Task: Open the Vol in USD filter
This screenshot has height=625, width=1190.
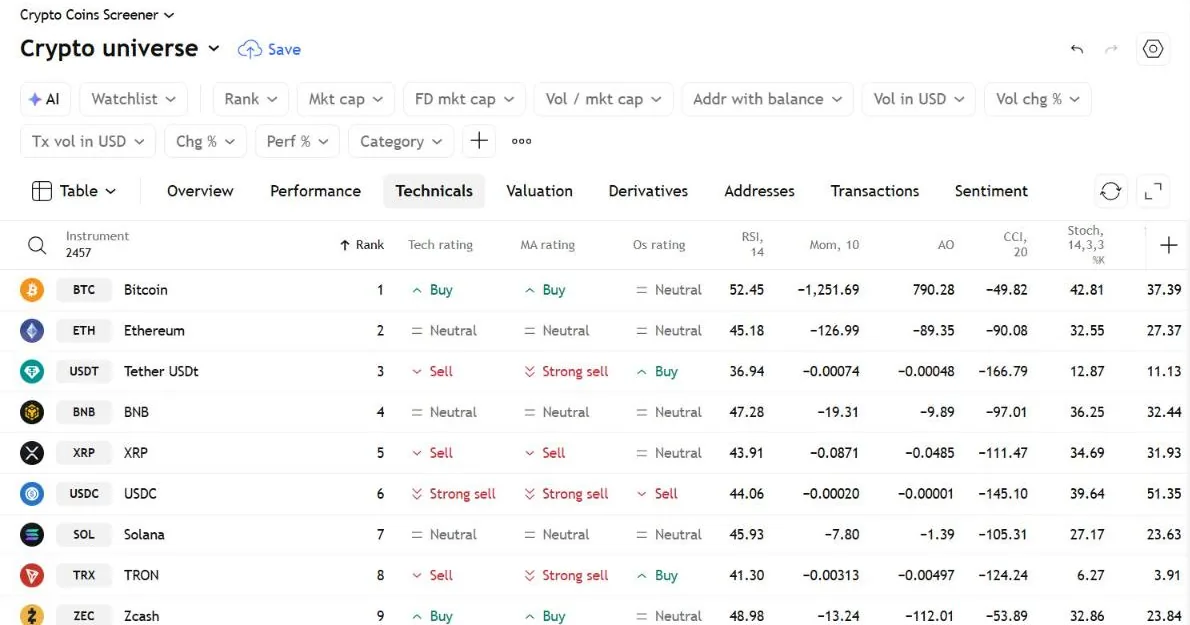Action: click(918, 99)
